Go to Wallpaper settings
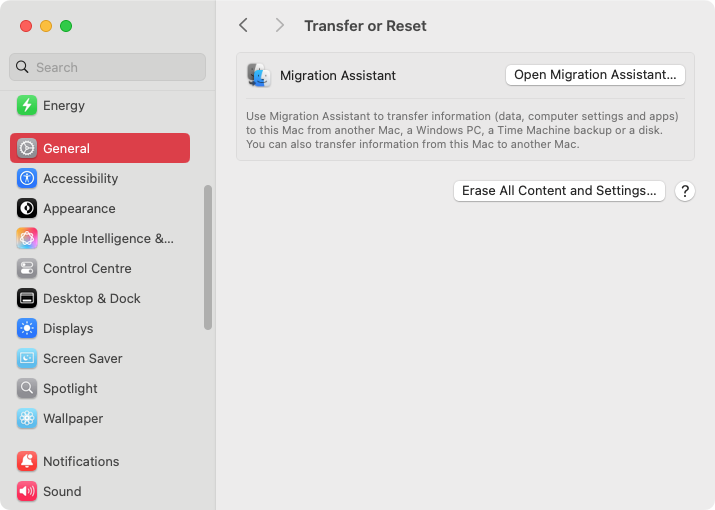 [x=100, y=419]
